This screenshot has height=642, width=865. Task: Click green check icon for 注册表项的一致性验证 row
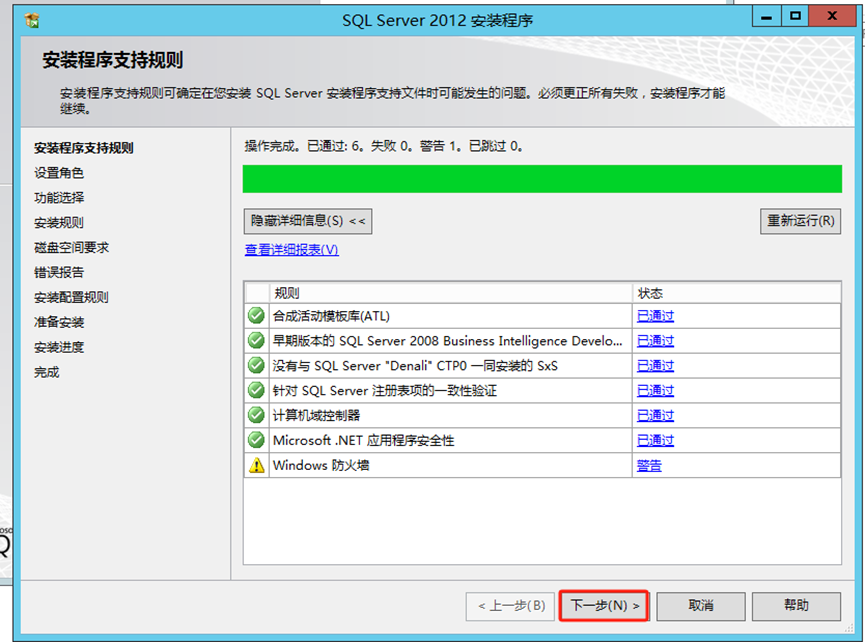click(x=256, y=390)
